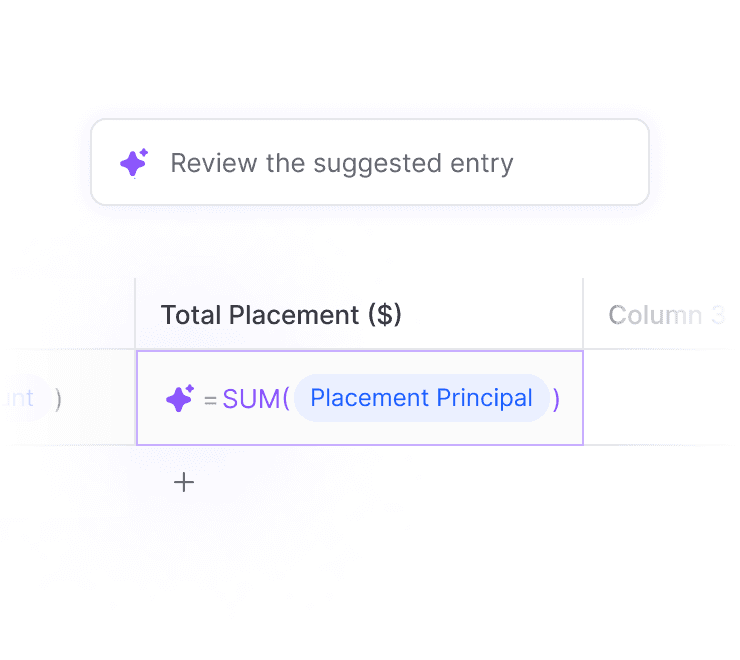Click the SUM function name in the formula
Viewport: 740px width, 660px height.
[250, 399]
